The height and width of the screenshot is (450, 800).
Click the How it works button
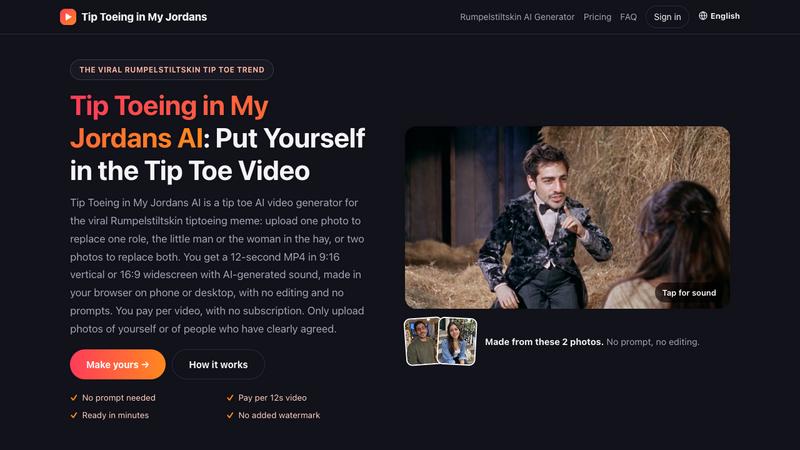pos(218,364)
